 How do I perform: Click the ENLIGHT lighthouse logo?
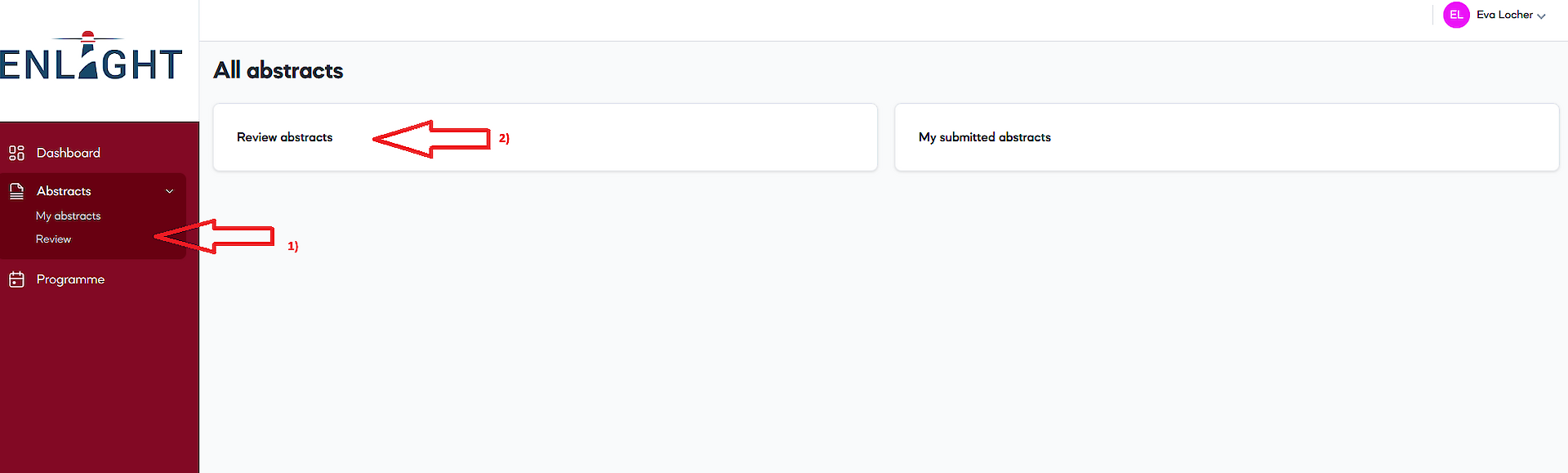[x=90, y=59]
